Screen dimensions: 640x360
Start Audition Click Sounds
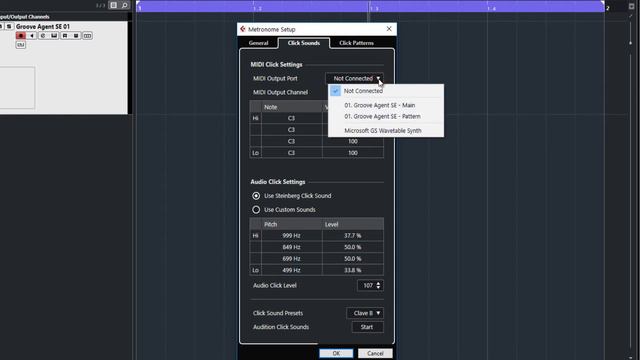click(367, 327)
